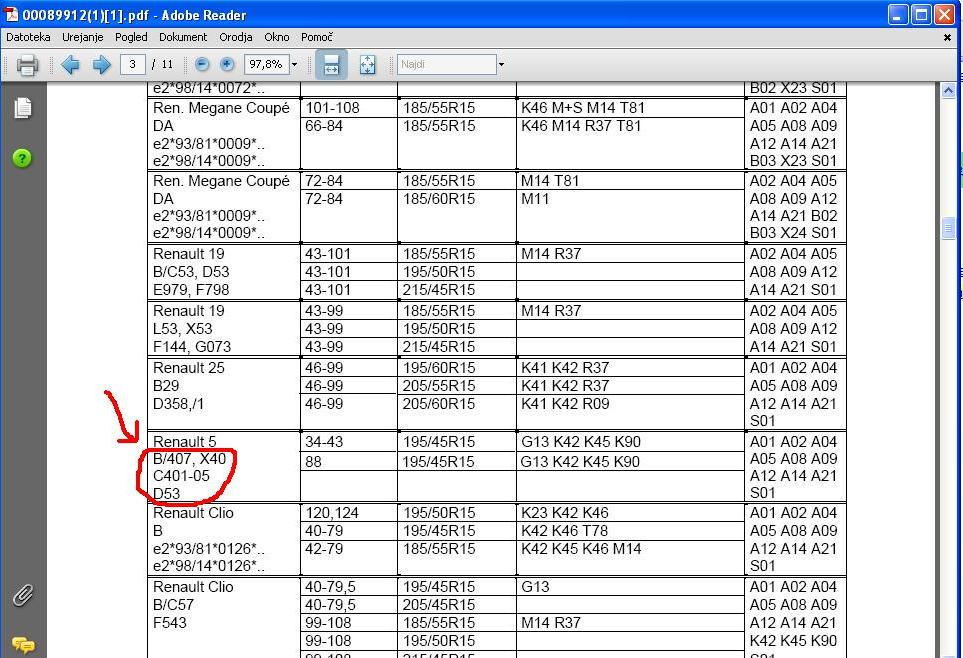Open Najdi search options dropdown arrow
The height and width of the screenshot is (658, 963).
point(501,65)
